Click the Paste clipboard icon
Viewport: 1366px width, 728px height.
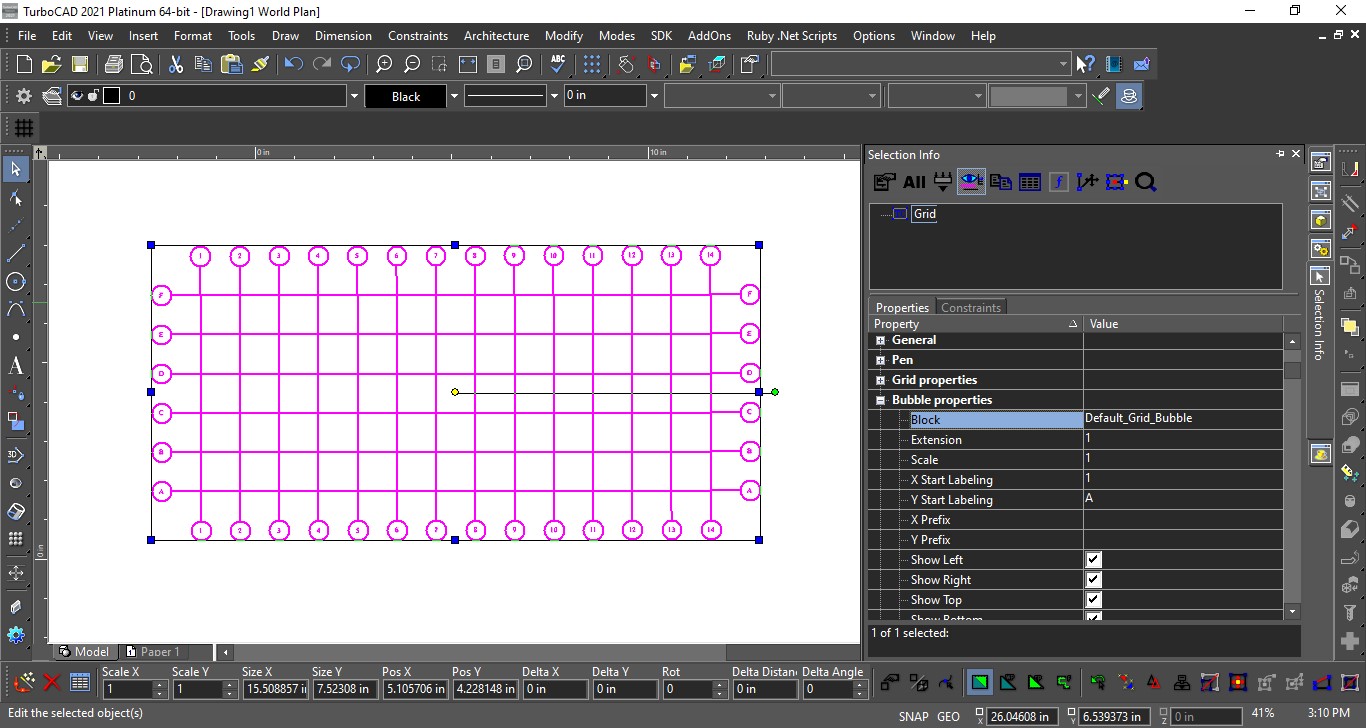[x=232, y=64]
